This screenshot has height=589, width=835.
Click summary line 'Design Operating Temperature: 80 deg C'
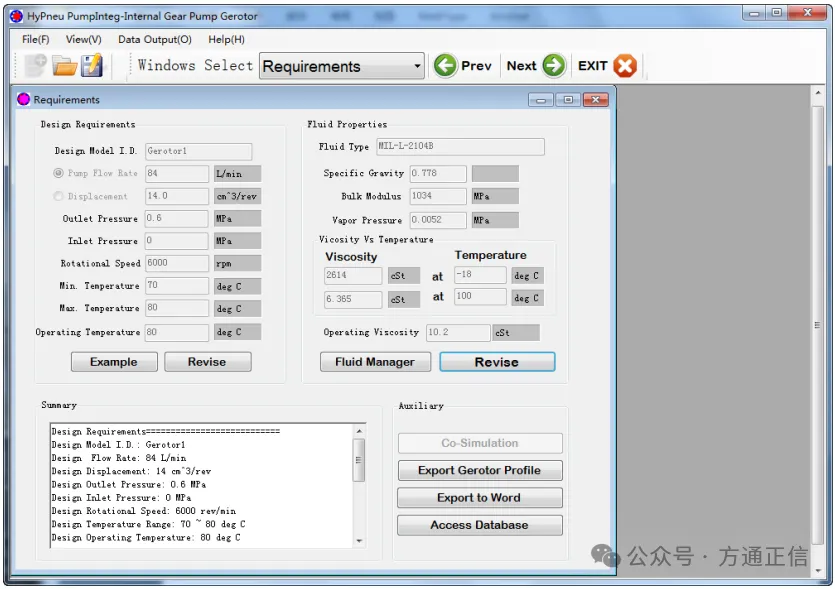click(x=146, y=538)
